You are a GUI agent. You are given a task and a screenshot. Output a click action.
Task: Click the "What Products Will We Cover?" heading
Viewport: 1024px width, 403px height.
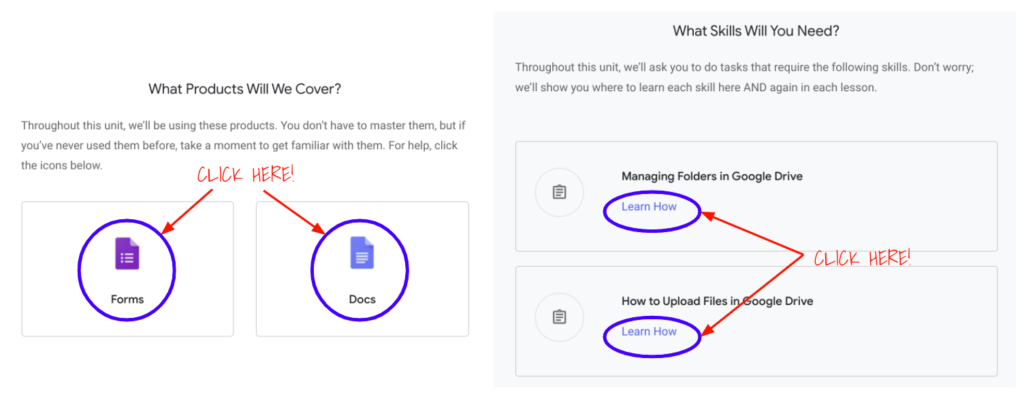(x=245, y=89)
